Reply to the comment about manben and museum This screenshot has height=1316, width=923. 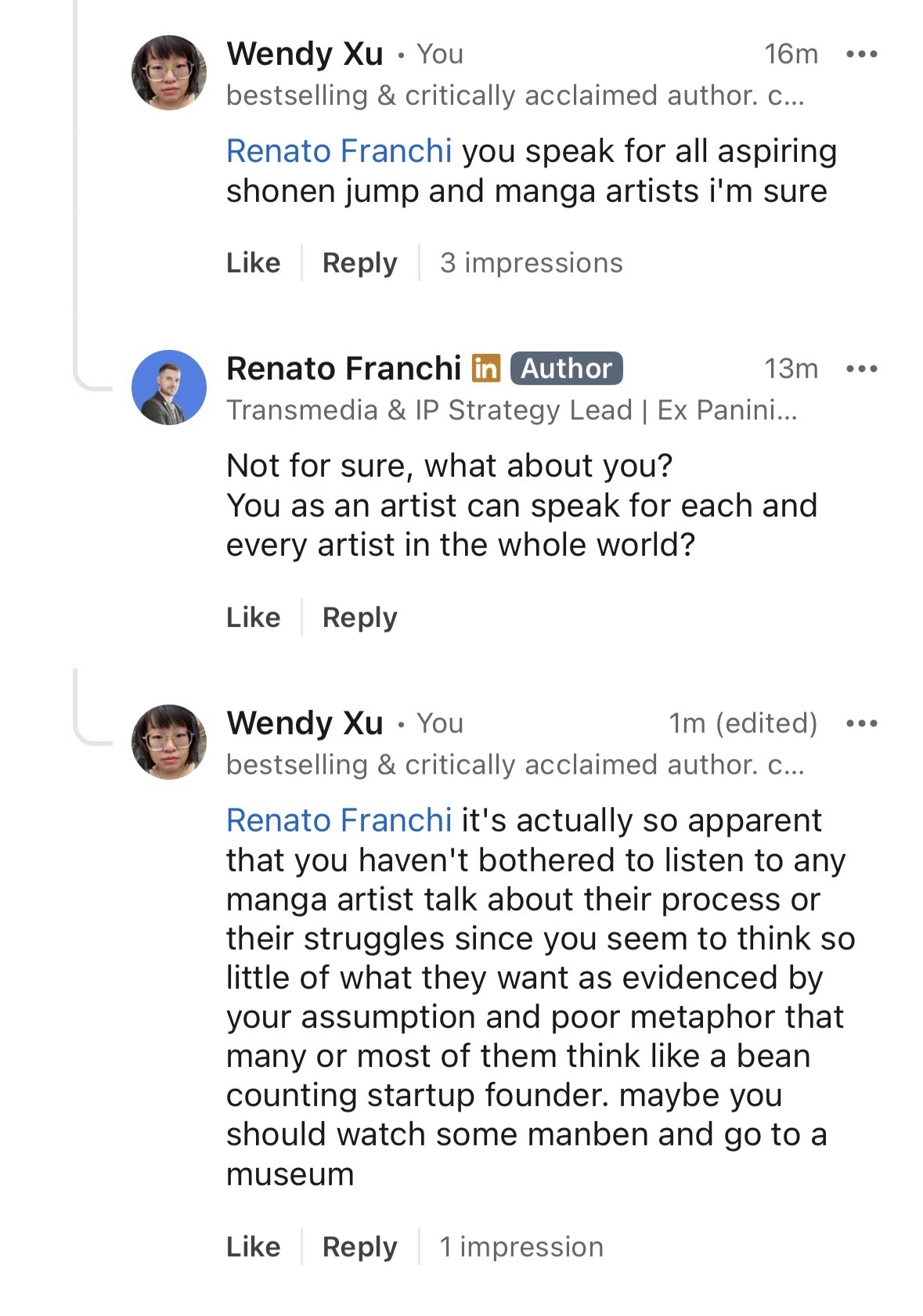pyautogui.click(x=360, y=1247)
